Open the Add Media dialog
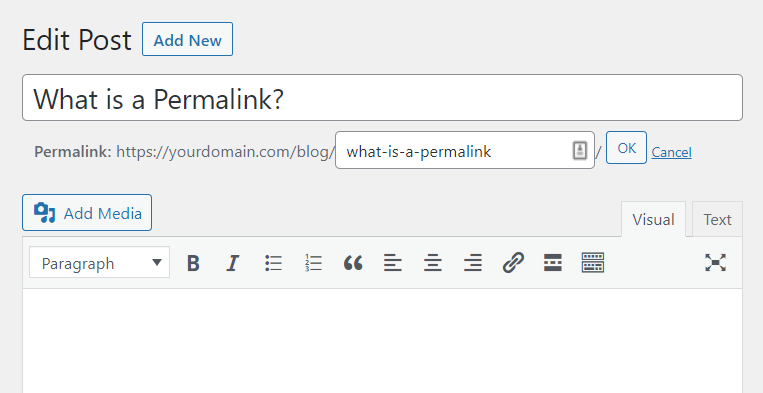763x393 pixels. (x=87, y=213)
